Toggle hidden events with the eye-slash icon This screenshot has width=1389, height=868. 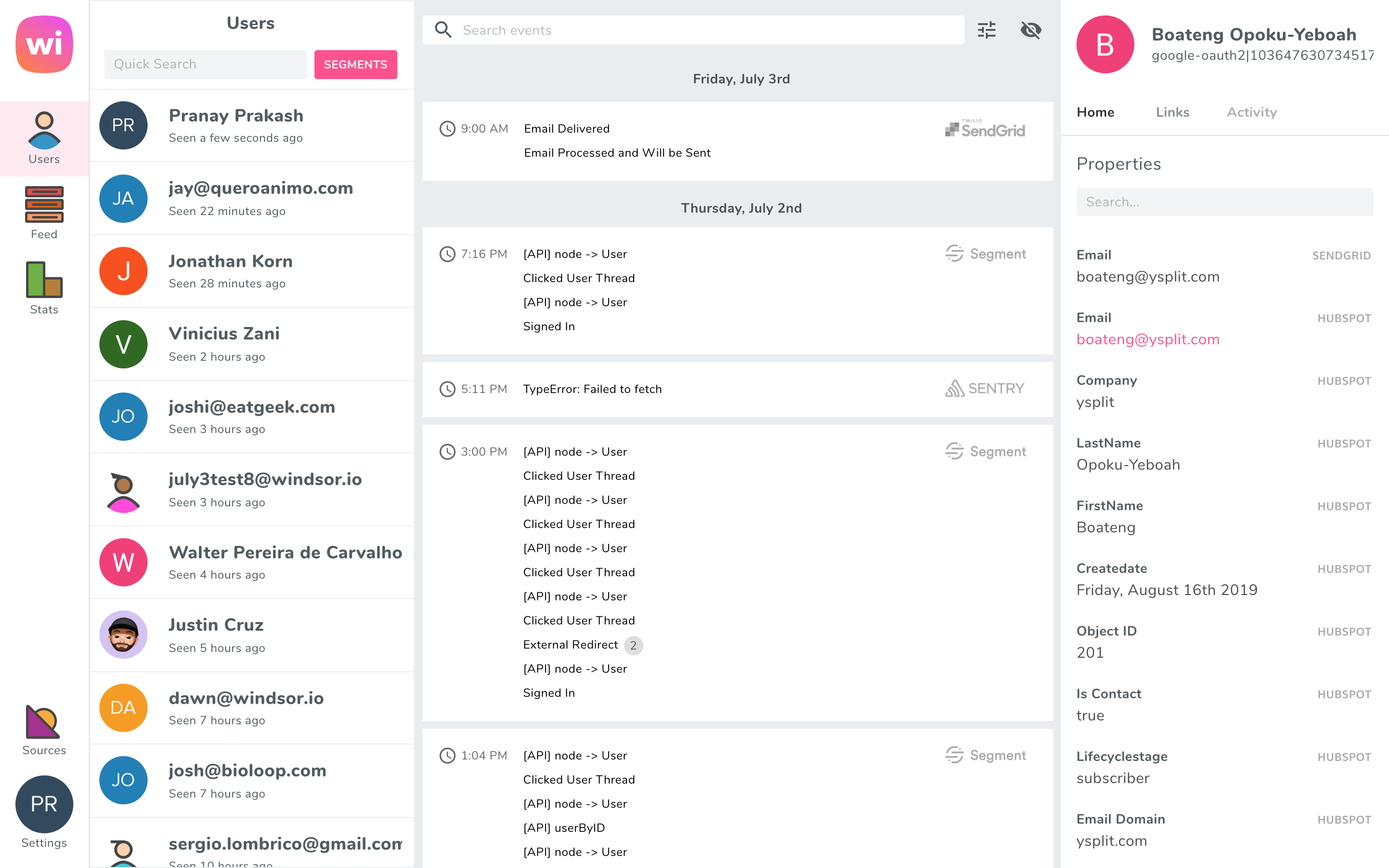(1031, 30)
